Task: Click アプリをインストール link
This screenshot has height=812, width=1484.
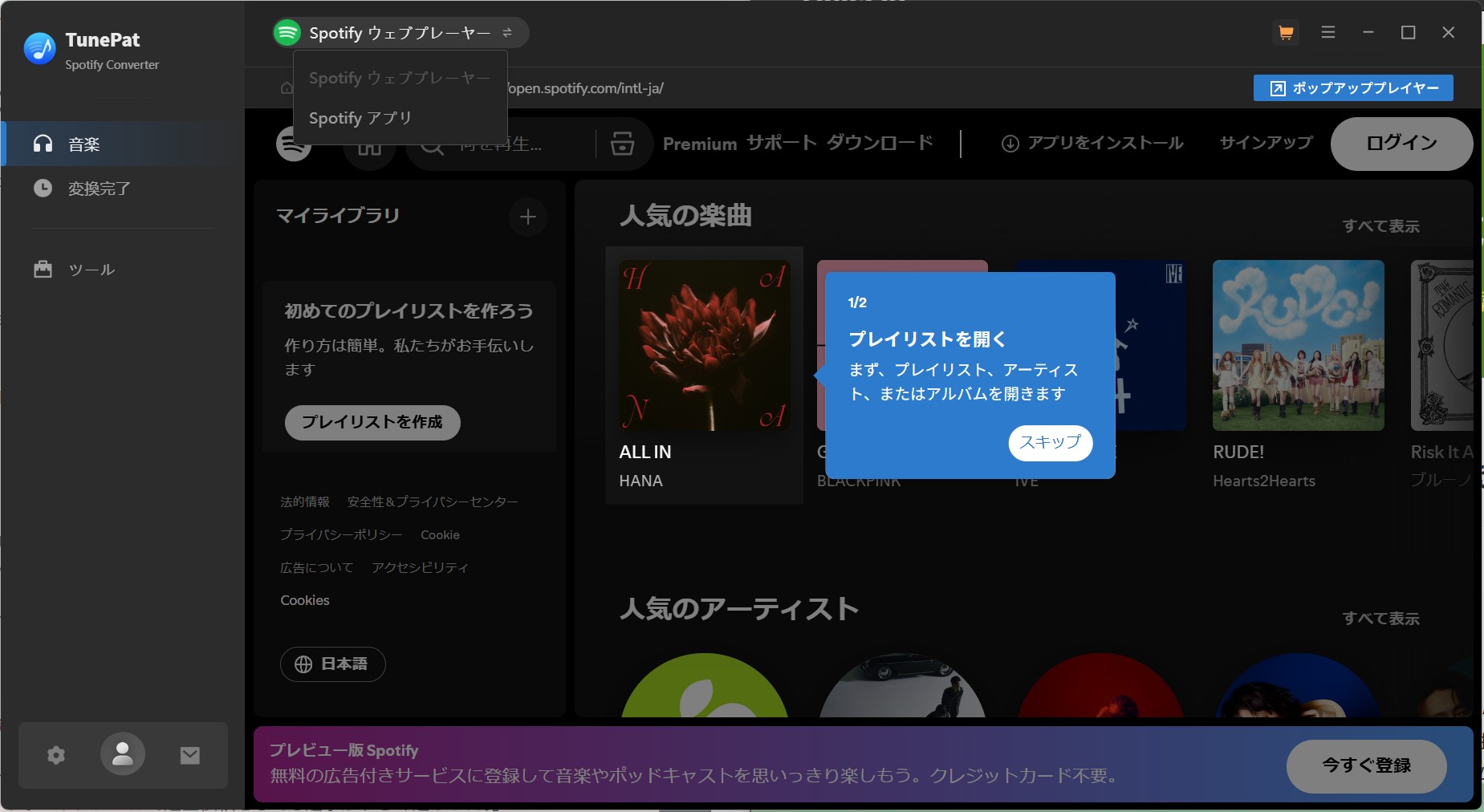Action: [x=1092, y=144]
